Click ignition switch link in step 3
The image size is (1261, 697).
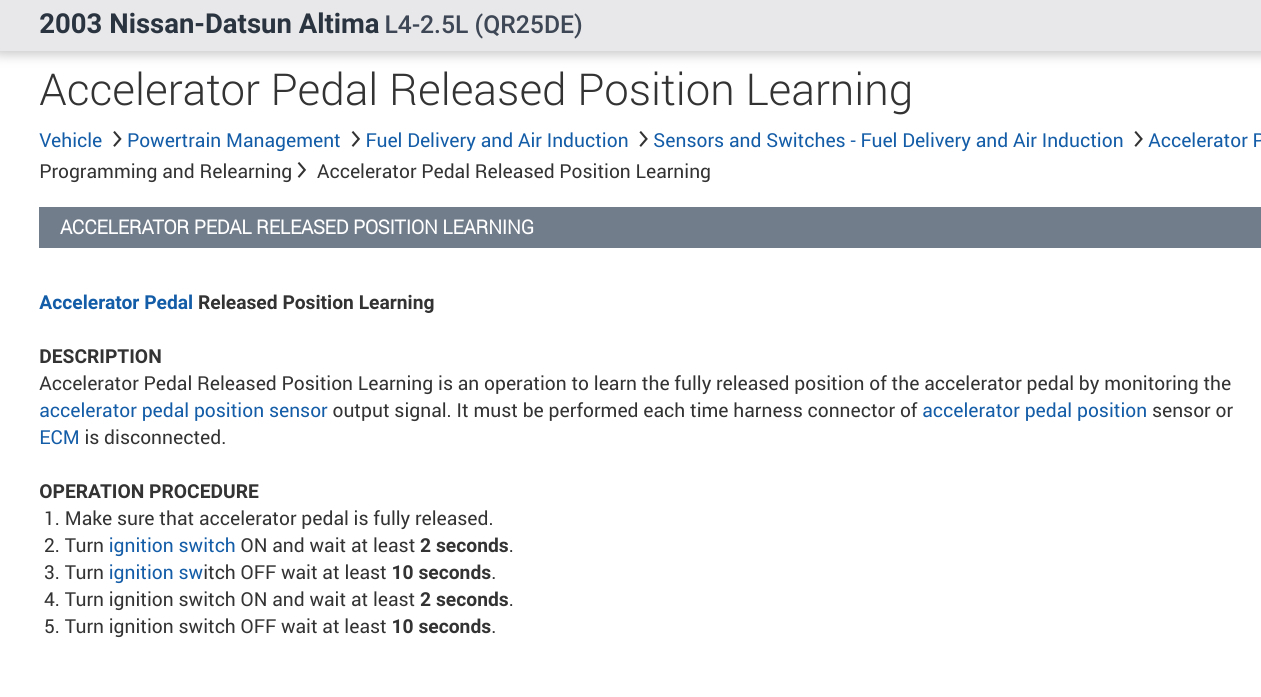(x=156, y=573)
